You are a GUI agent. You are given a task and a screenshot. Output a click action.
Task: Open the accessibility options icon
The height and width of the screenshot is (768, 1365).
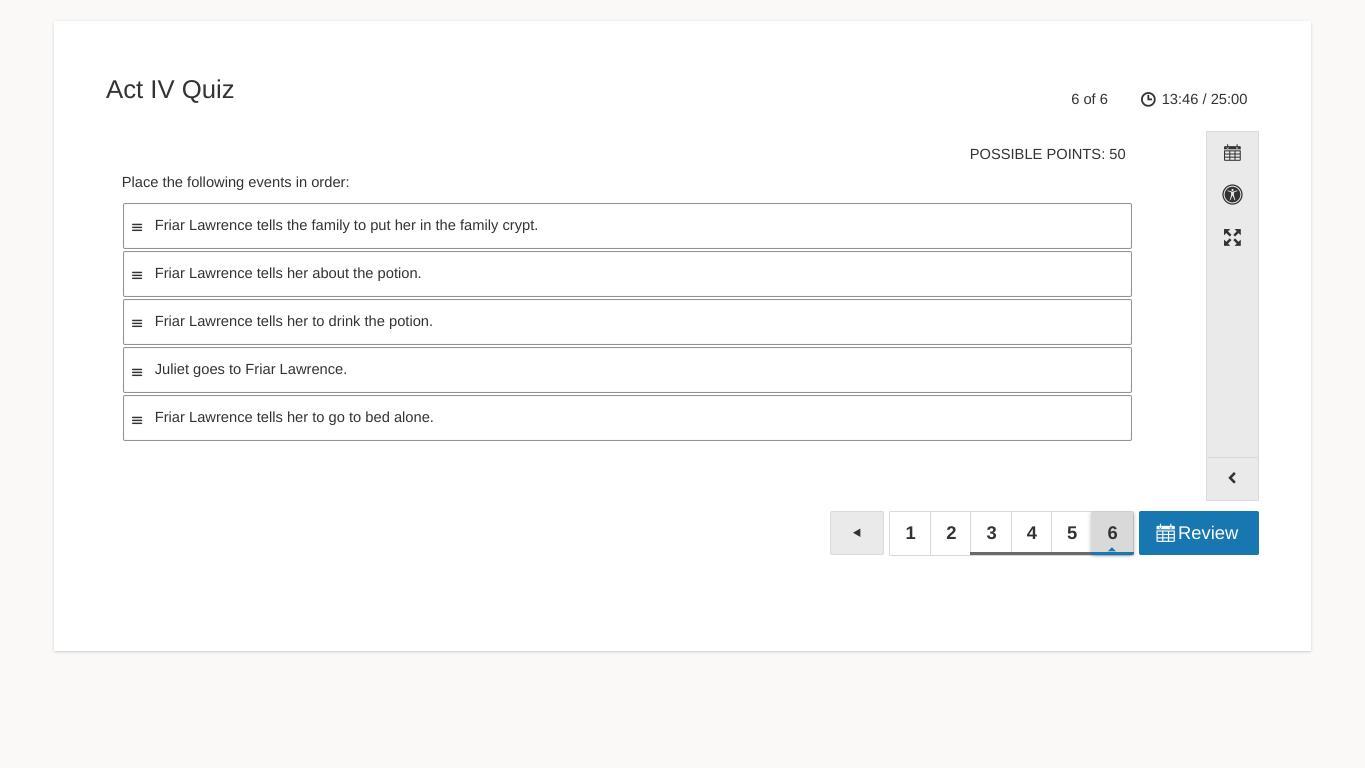click(1232, 195)
